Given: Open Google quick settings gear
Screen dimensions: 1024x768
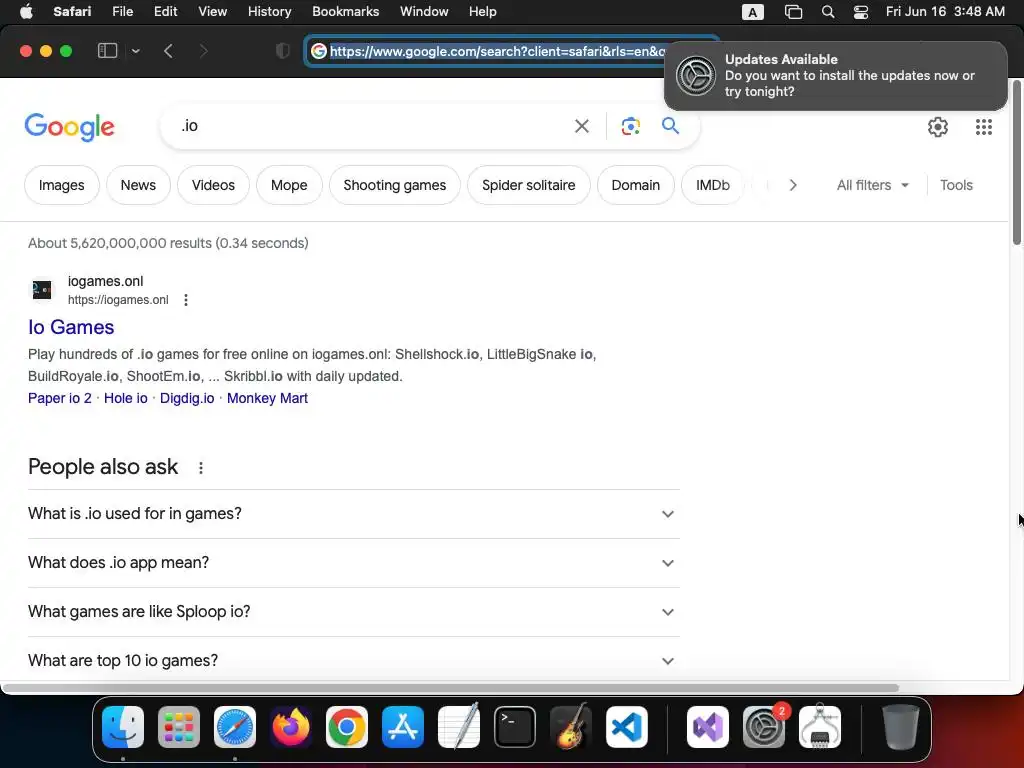Looking at the screenshot, I should point(938,127).
